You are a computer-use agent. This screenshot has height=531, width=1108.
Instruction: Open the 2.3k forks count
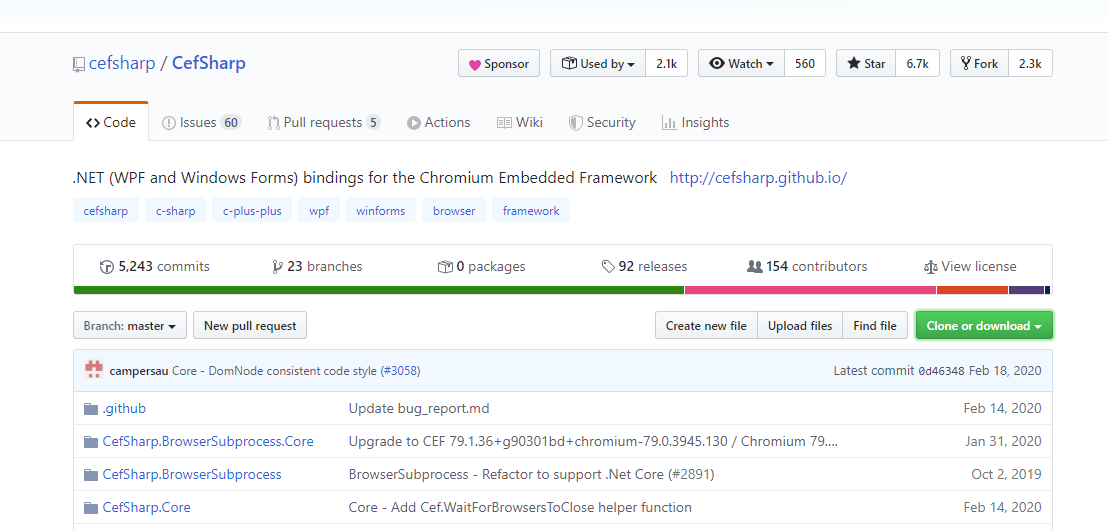1030,64
